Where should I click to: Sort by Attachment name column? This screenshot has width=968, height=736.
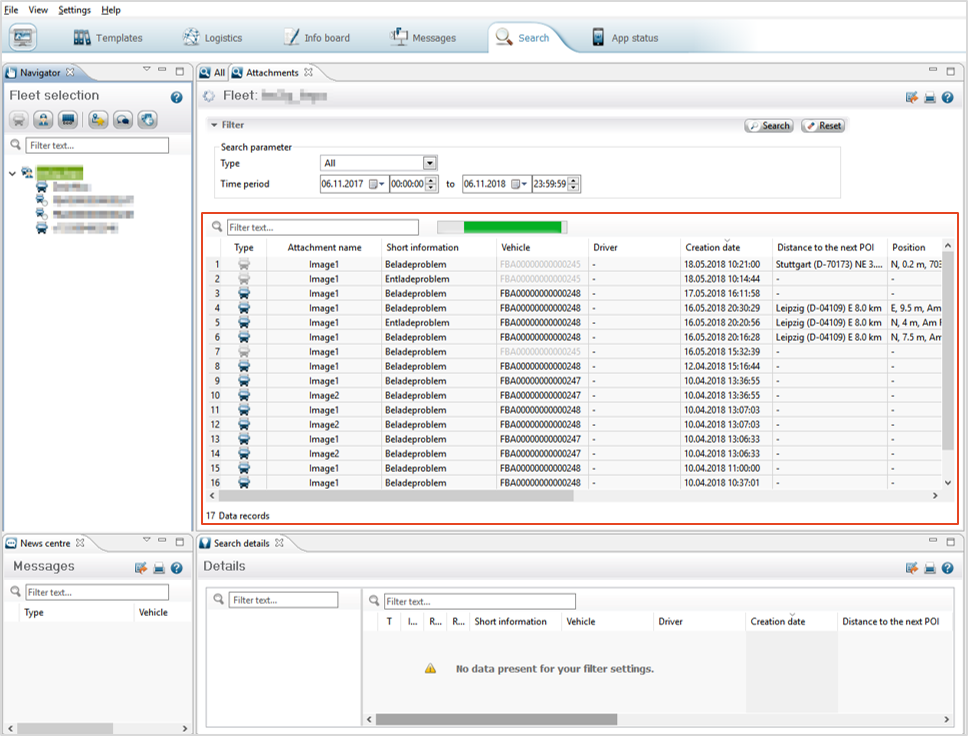coord(324,248)
